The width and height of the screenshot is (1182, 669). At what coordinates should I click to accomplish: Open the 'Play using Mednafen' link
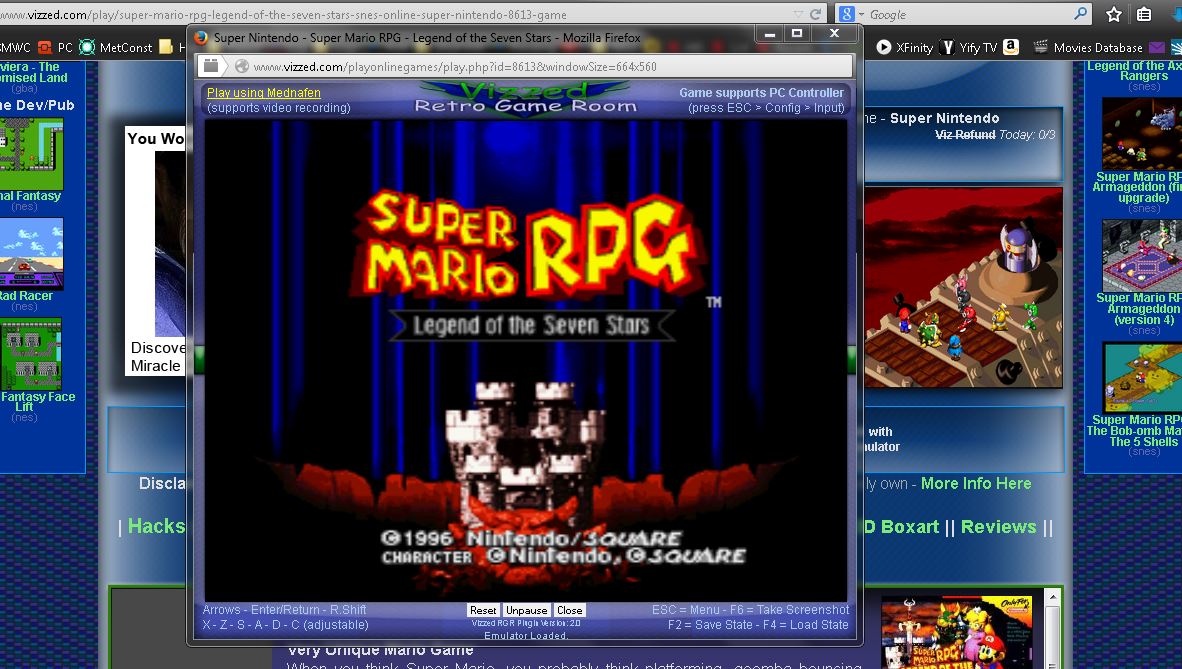click(x=264, y=93)
